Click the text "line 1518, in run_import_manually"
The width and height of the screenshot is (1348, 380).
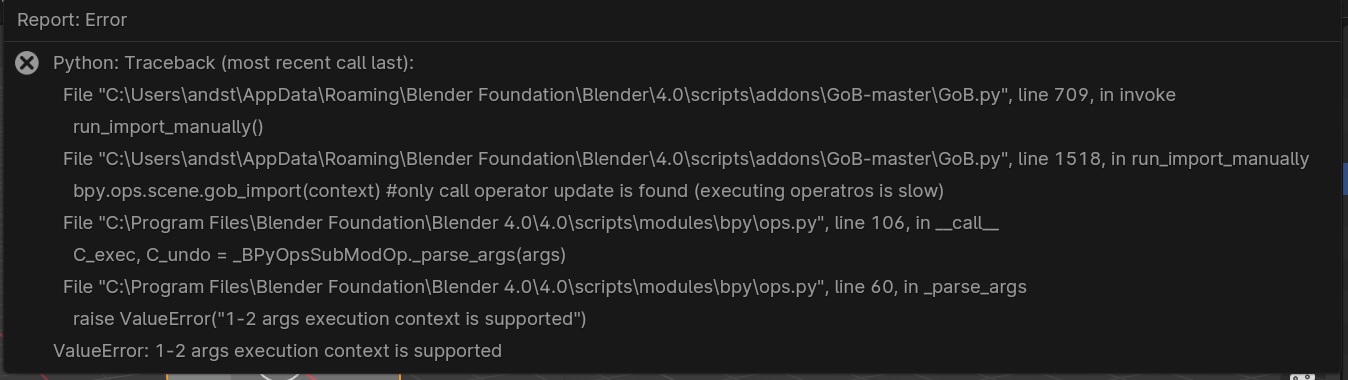coord(1164,159)
